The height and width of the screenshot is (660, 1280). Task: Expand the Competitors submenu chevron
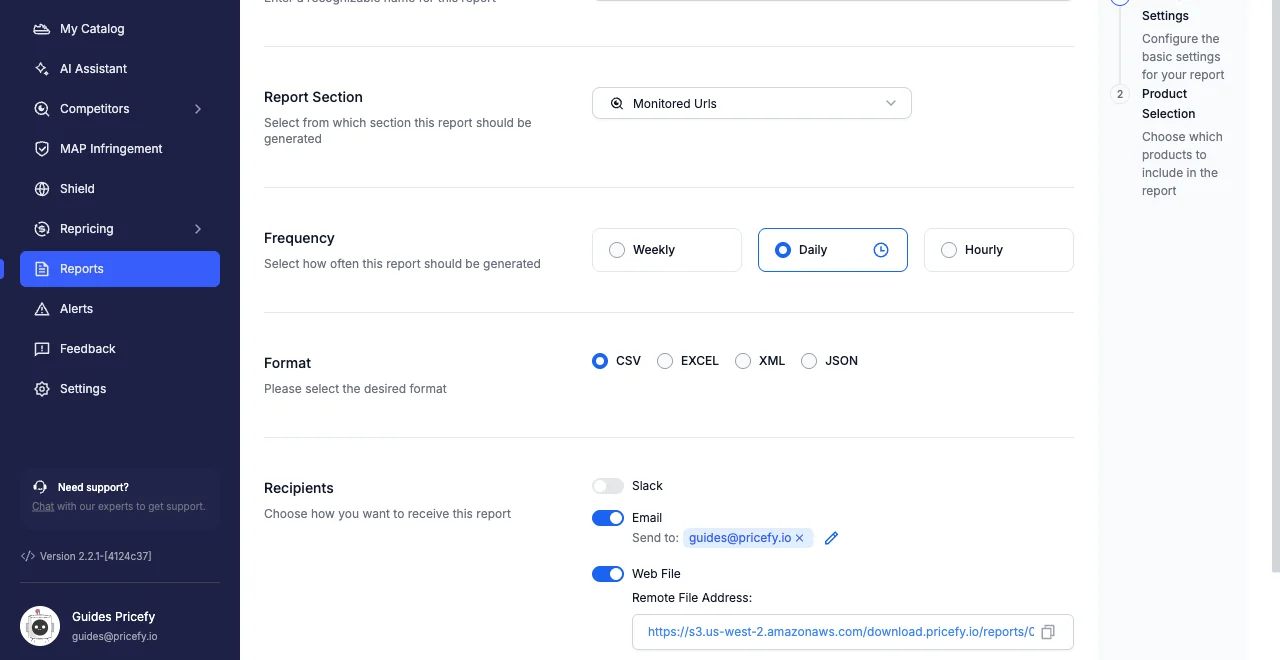[198, 109]
